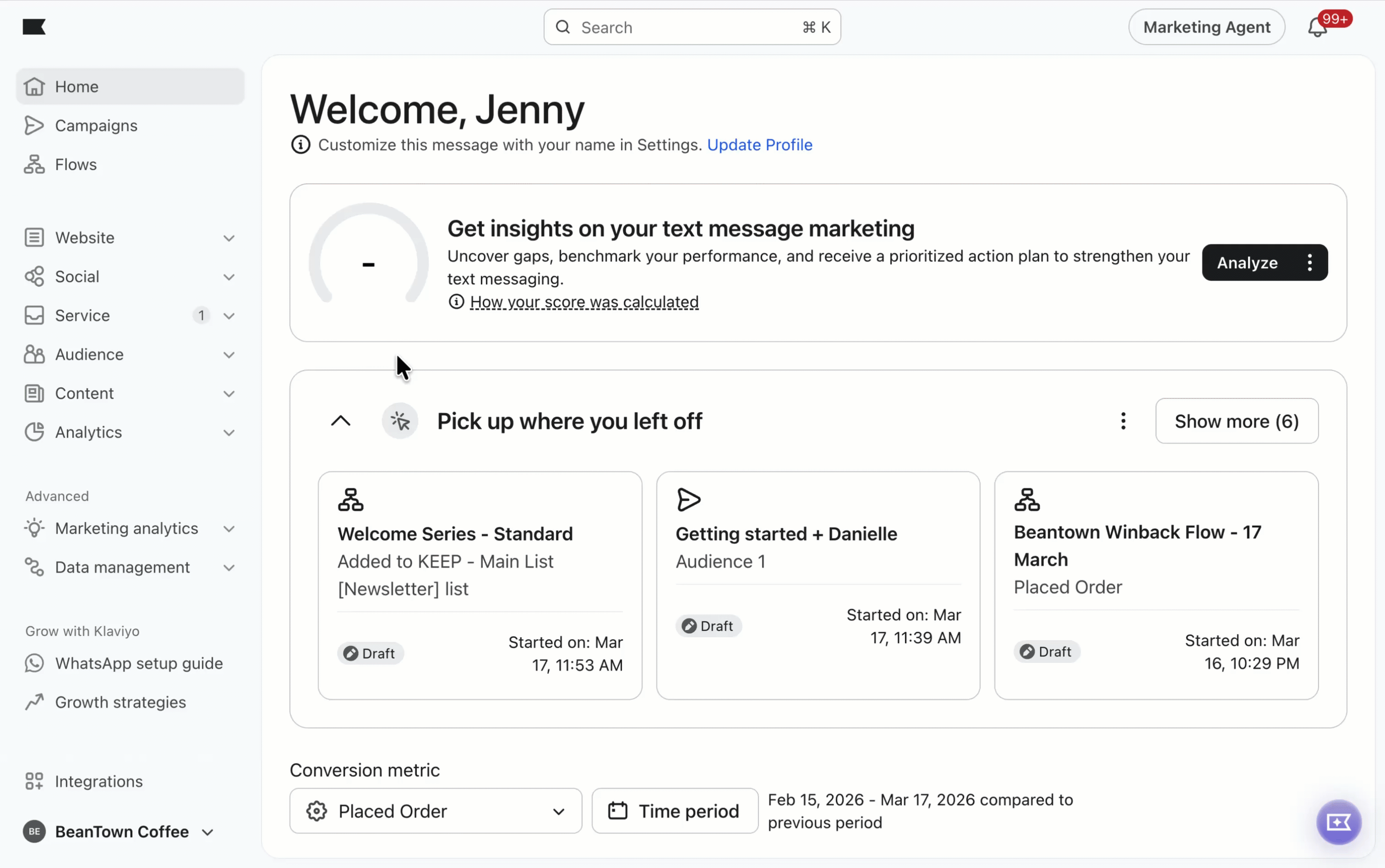
Task: Click the Social sidebar icon
Action: point(34,277)
